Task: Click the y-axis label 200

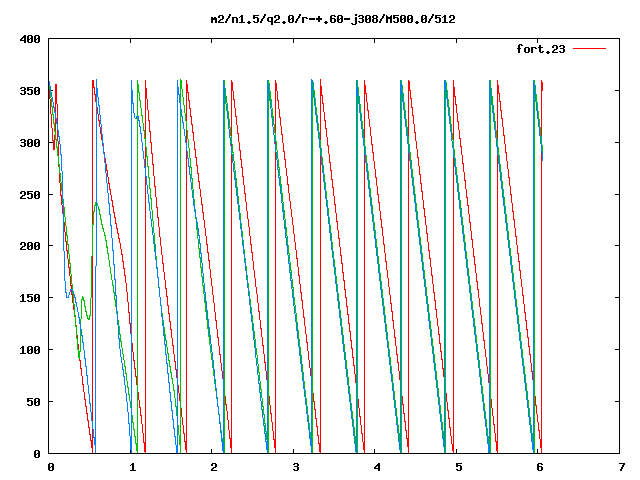Action: 30,246
